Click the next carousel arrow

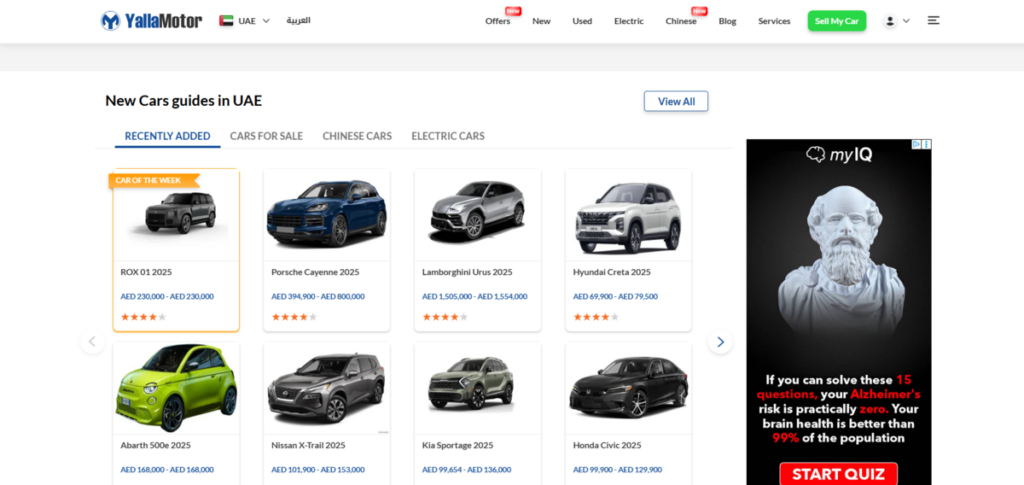coord(720,341)
